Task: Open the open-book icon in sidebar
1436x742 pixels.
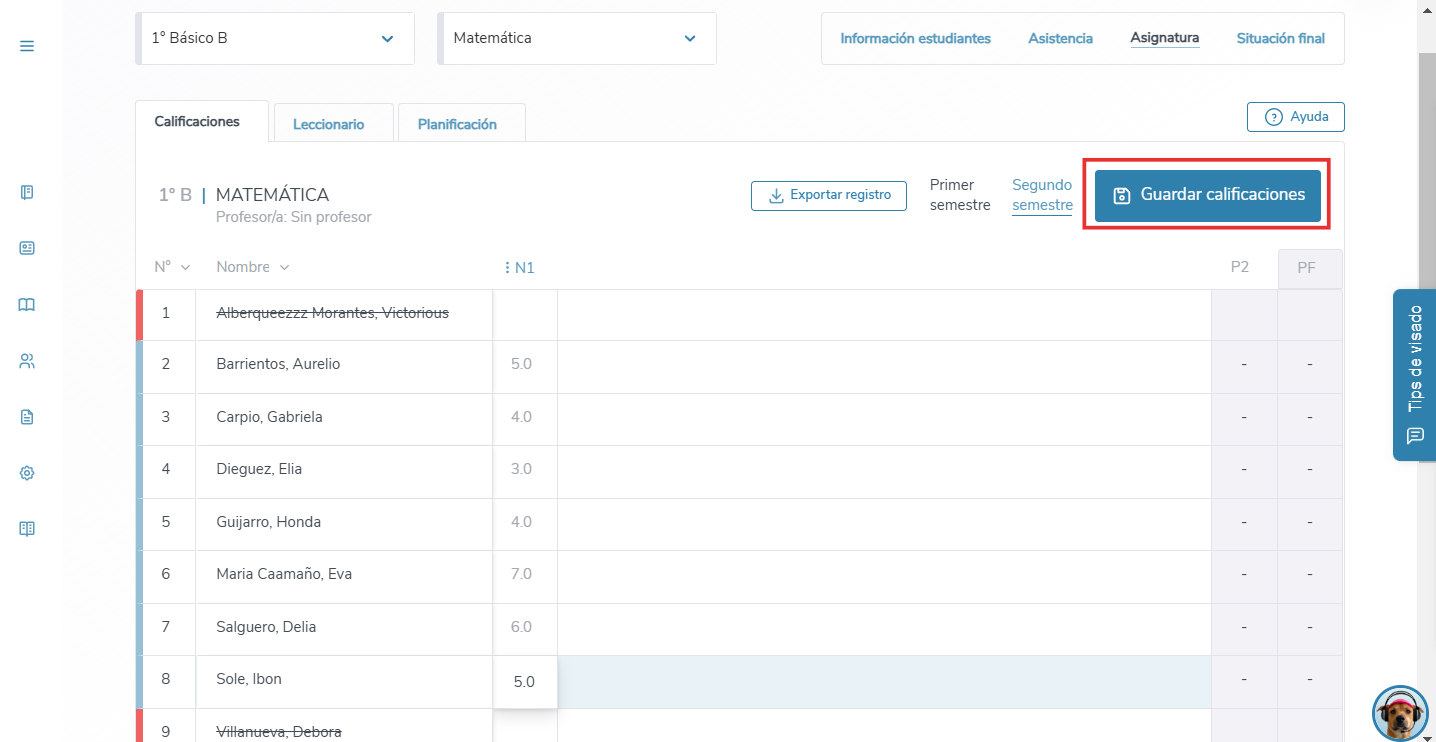Action: pyautogui.click(x=27, y=305)
